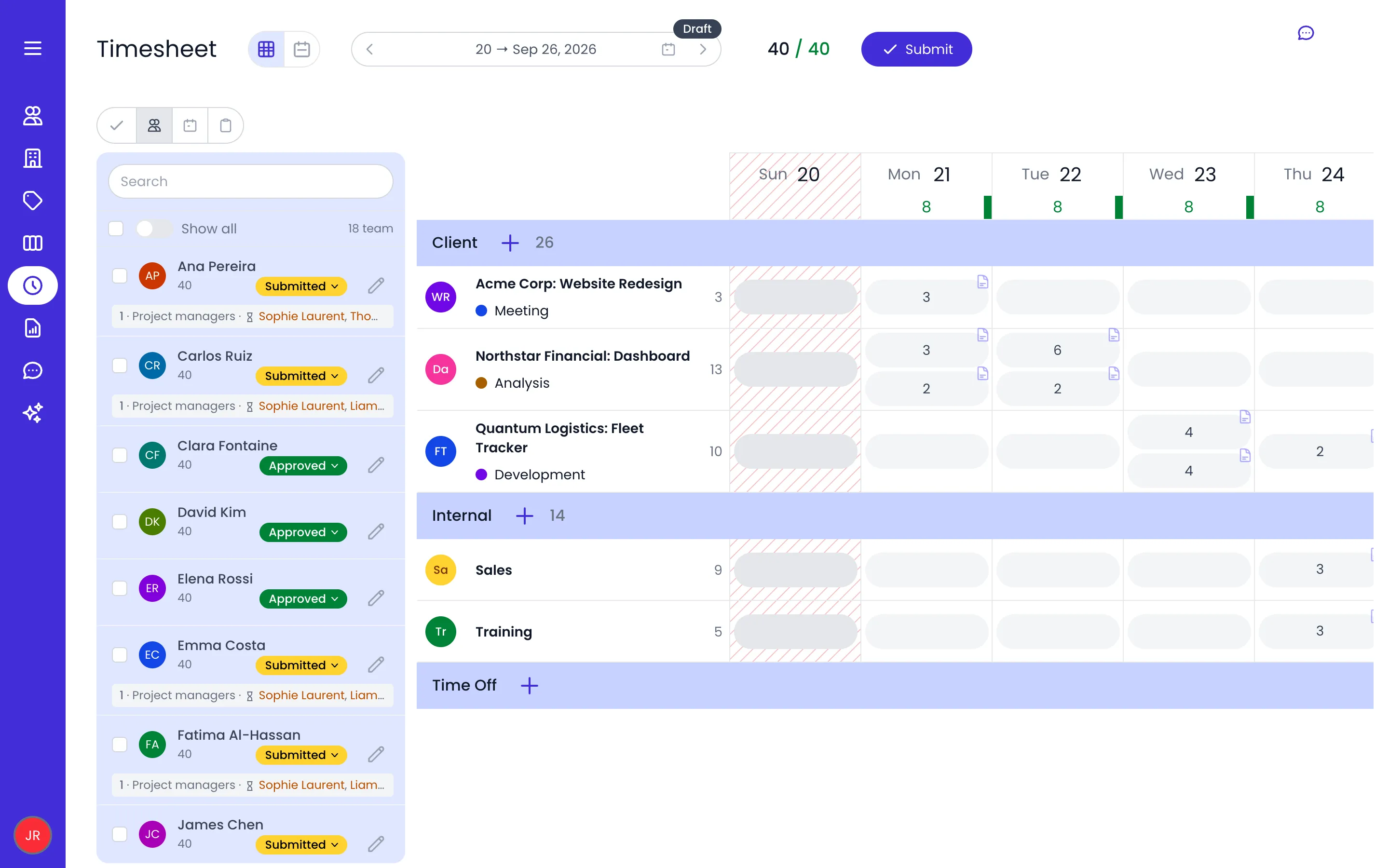Open note on Acme Corp Monday entry
This screenshot has height=868, width=1389.
982,281
